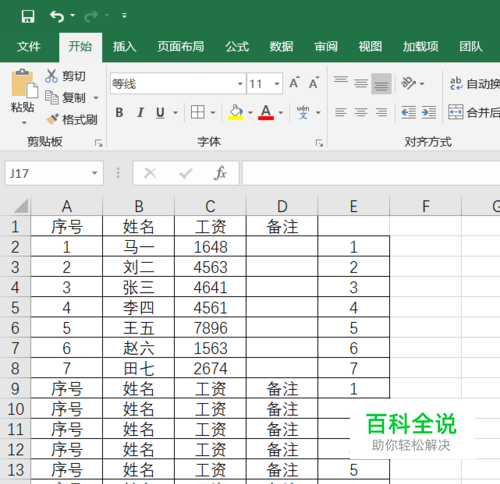Click the increase indent icon
The image size is (500, 484).
(429, 112)
